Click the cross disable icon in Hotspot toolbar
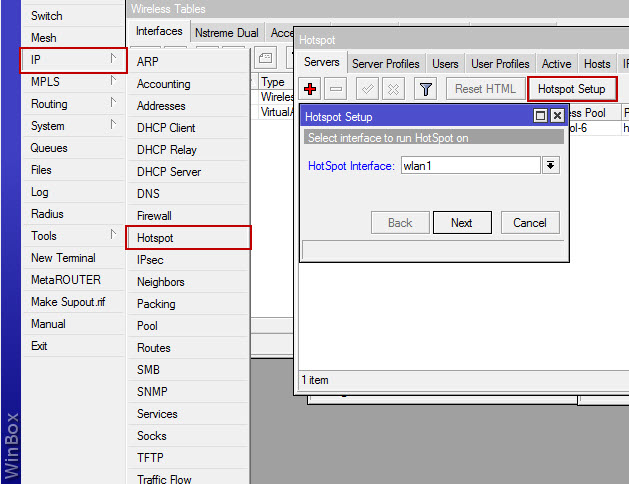This screenshot has height=484, width=629. tap(394, 89)
